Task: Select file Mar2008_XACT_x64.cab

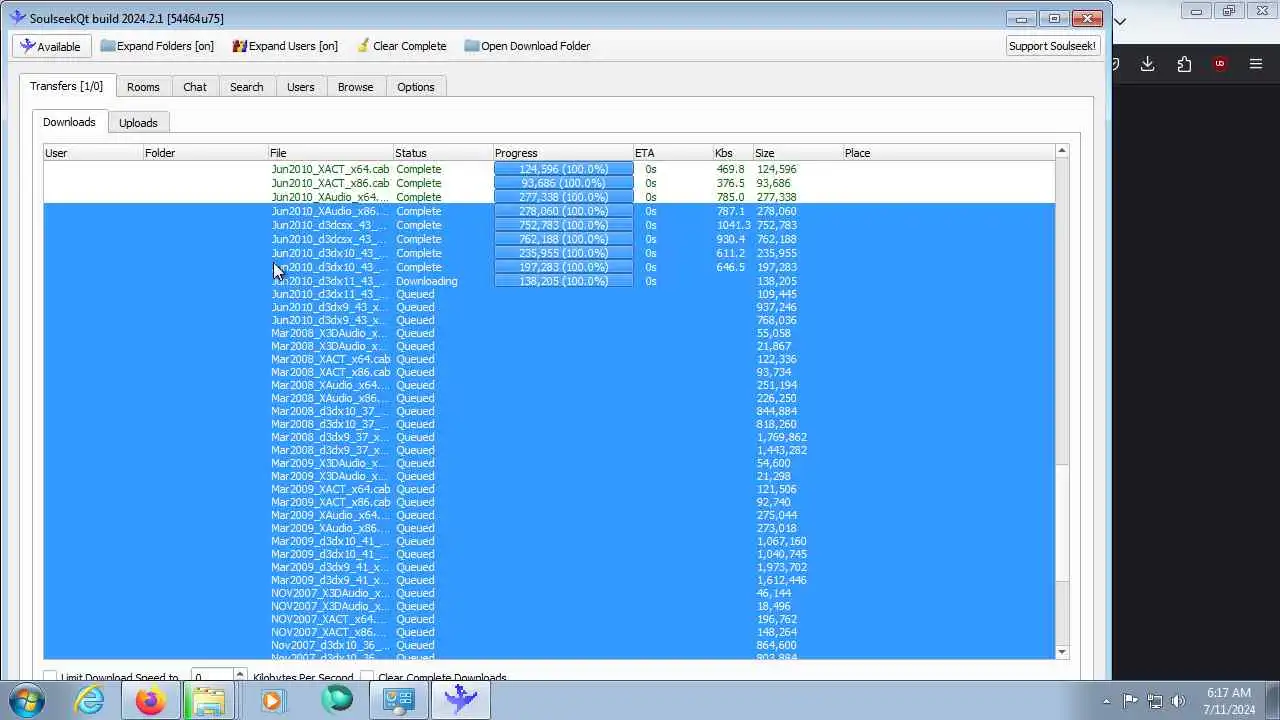Action: click(x=330, y=359)
